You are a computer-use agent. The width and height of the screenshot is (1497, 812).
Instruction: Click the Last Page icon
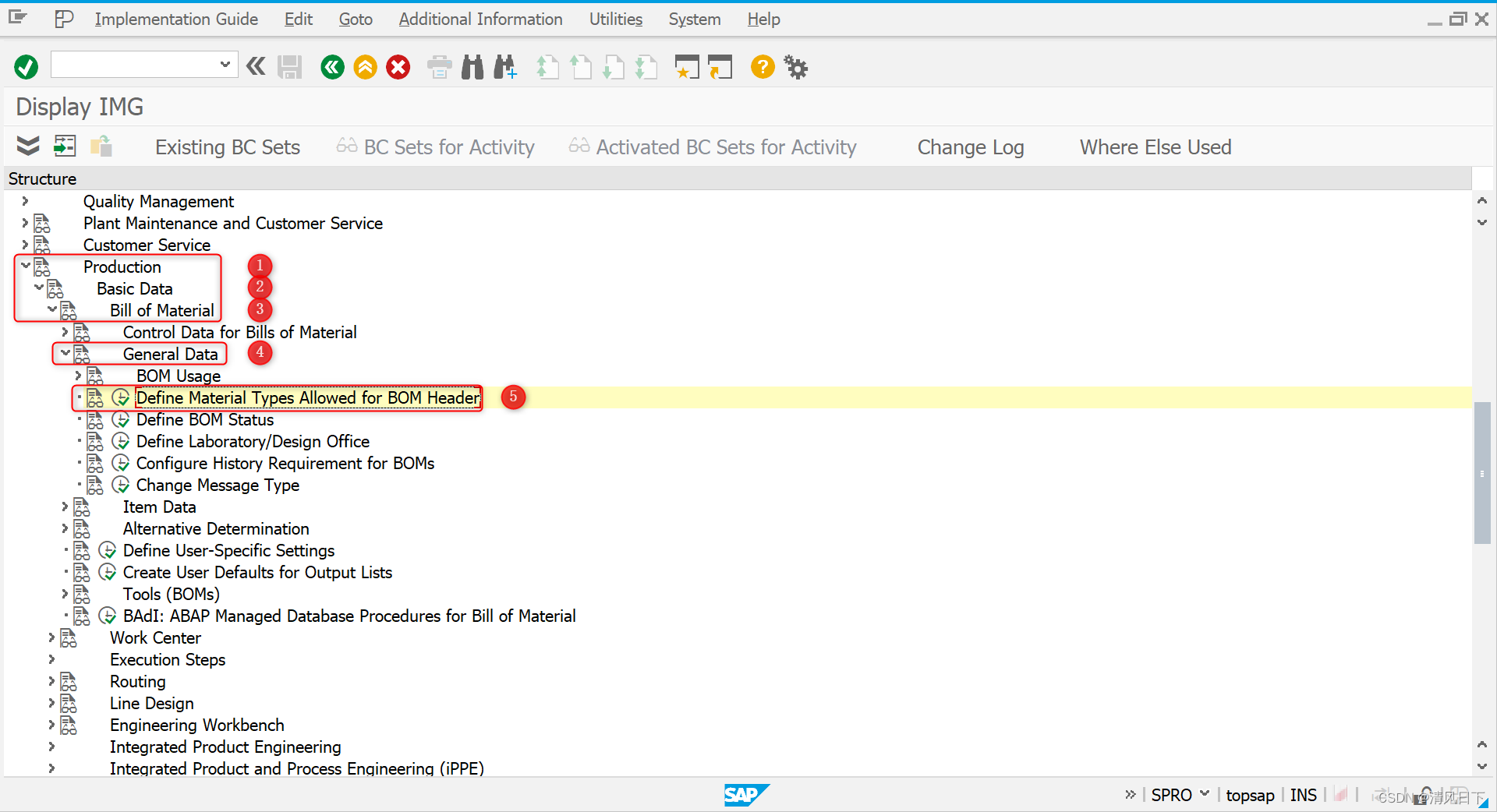click(646, 67)
